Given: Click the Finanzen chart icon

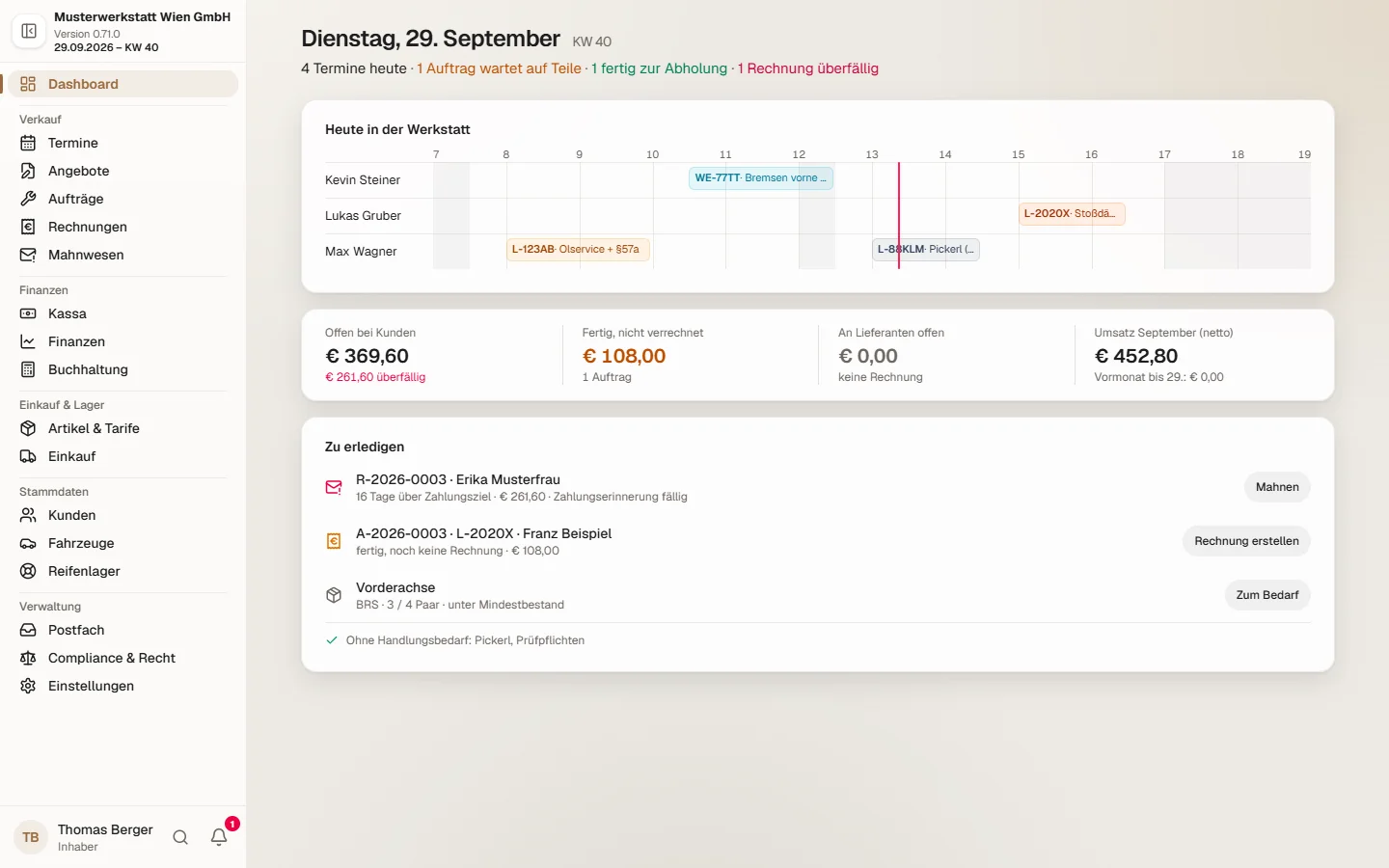Looking at the screenshot, I should click(28, 341).
